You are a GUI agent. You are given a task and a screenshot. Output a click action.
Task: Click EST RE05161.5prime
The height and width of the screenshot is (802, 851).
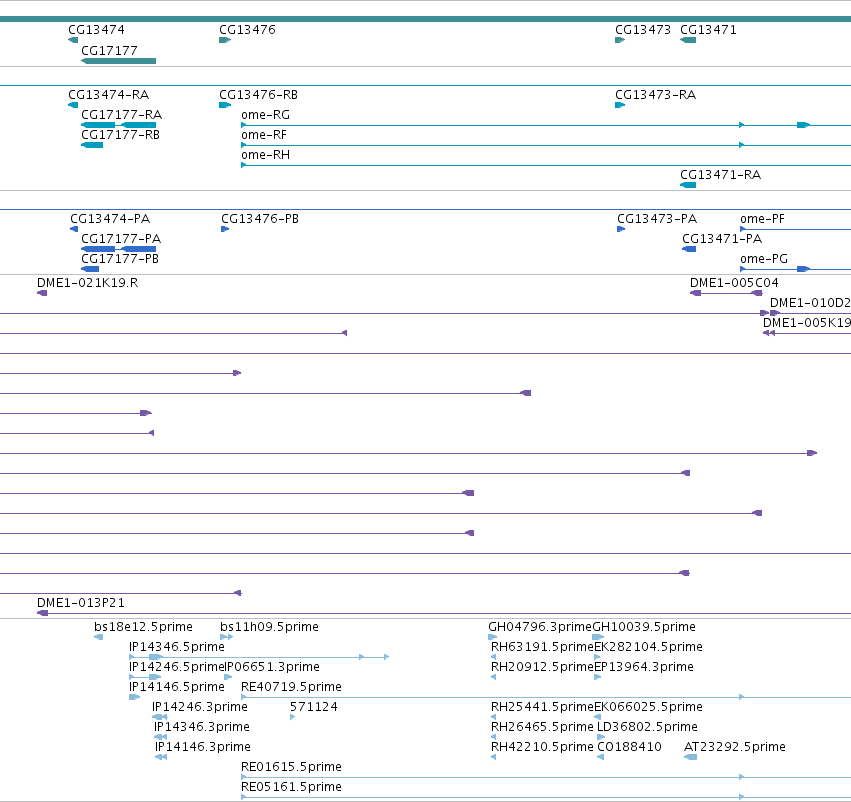291,787
